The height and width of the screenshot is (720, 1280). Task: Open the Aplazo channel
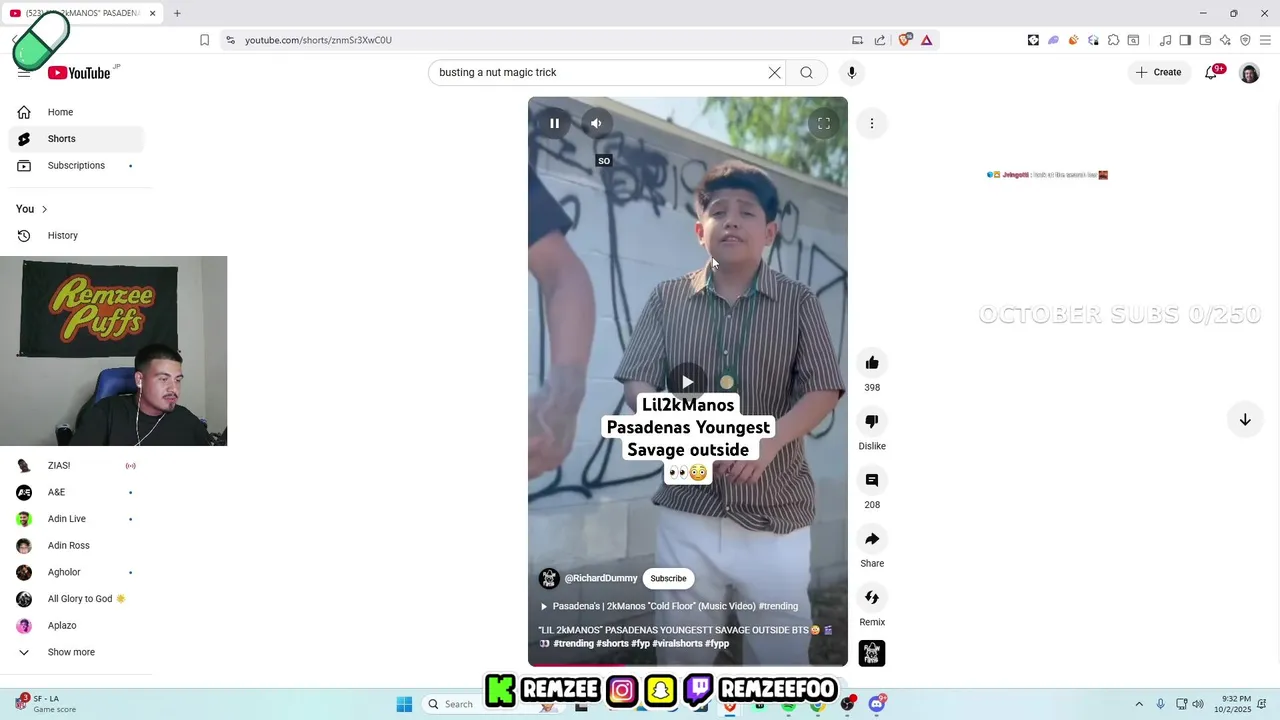(76, 625)
